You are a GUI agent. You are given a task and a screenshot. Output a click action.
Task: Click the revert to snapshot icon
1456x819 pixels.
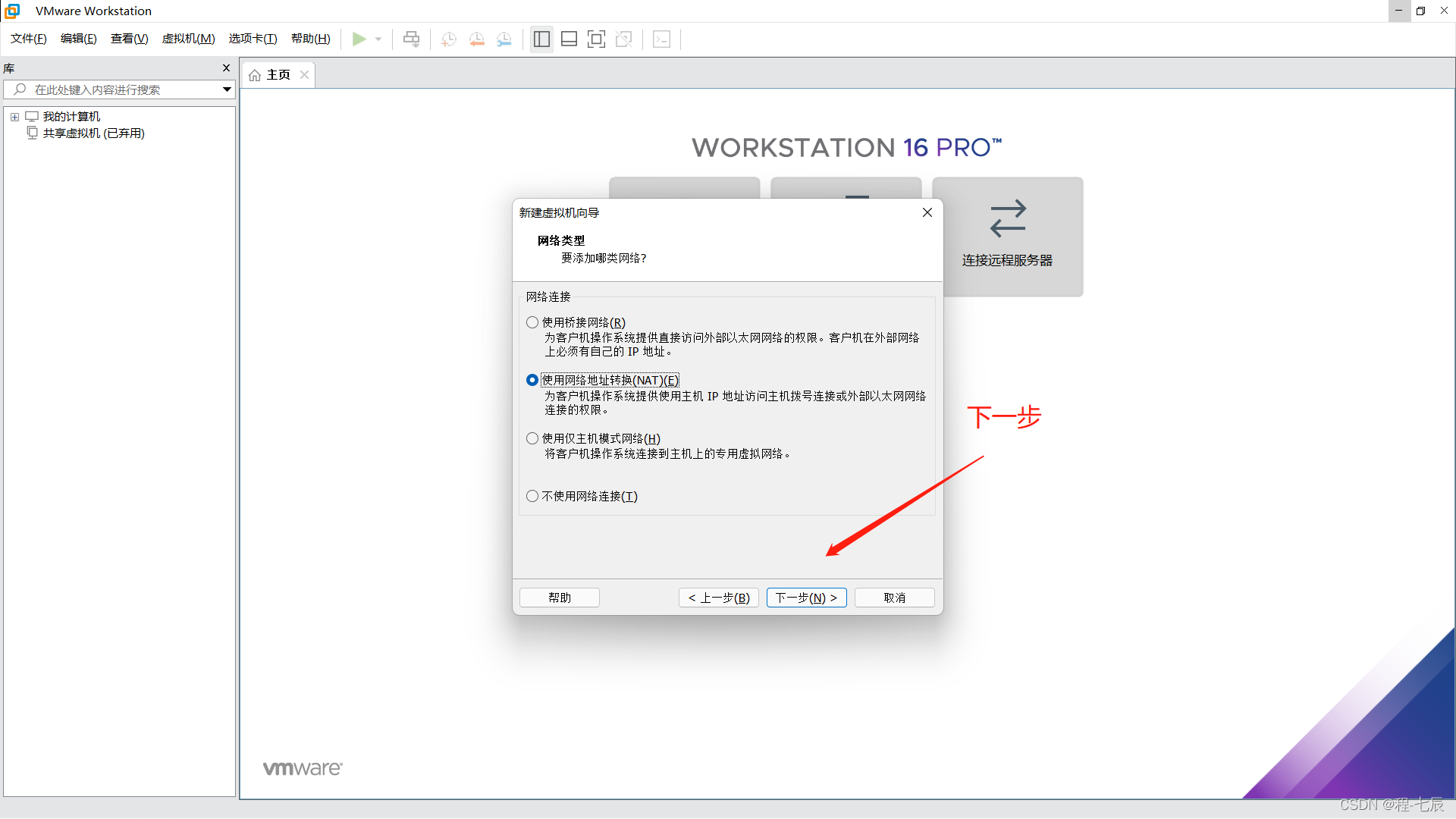pyautogui.click(x=476, y=39)
